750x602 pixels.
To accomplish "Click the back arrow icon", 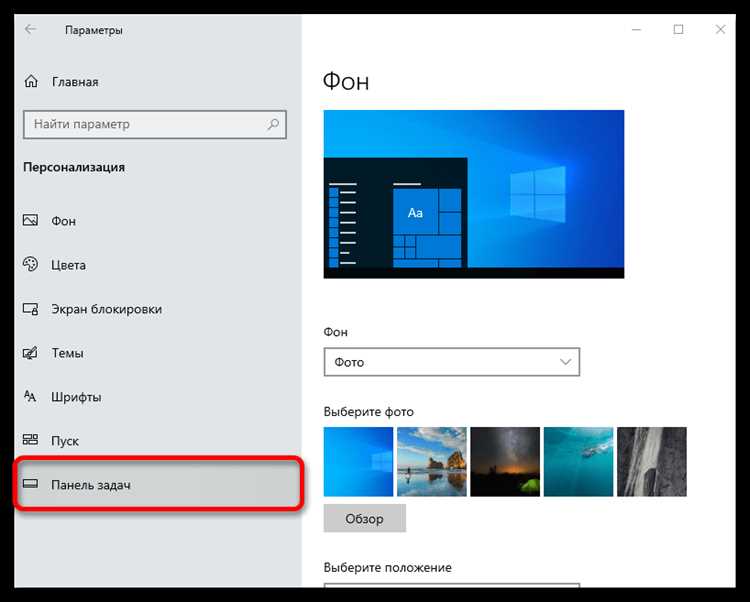I will point(31,30).
